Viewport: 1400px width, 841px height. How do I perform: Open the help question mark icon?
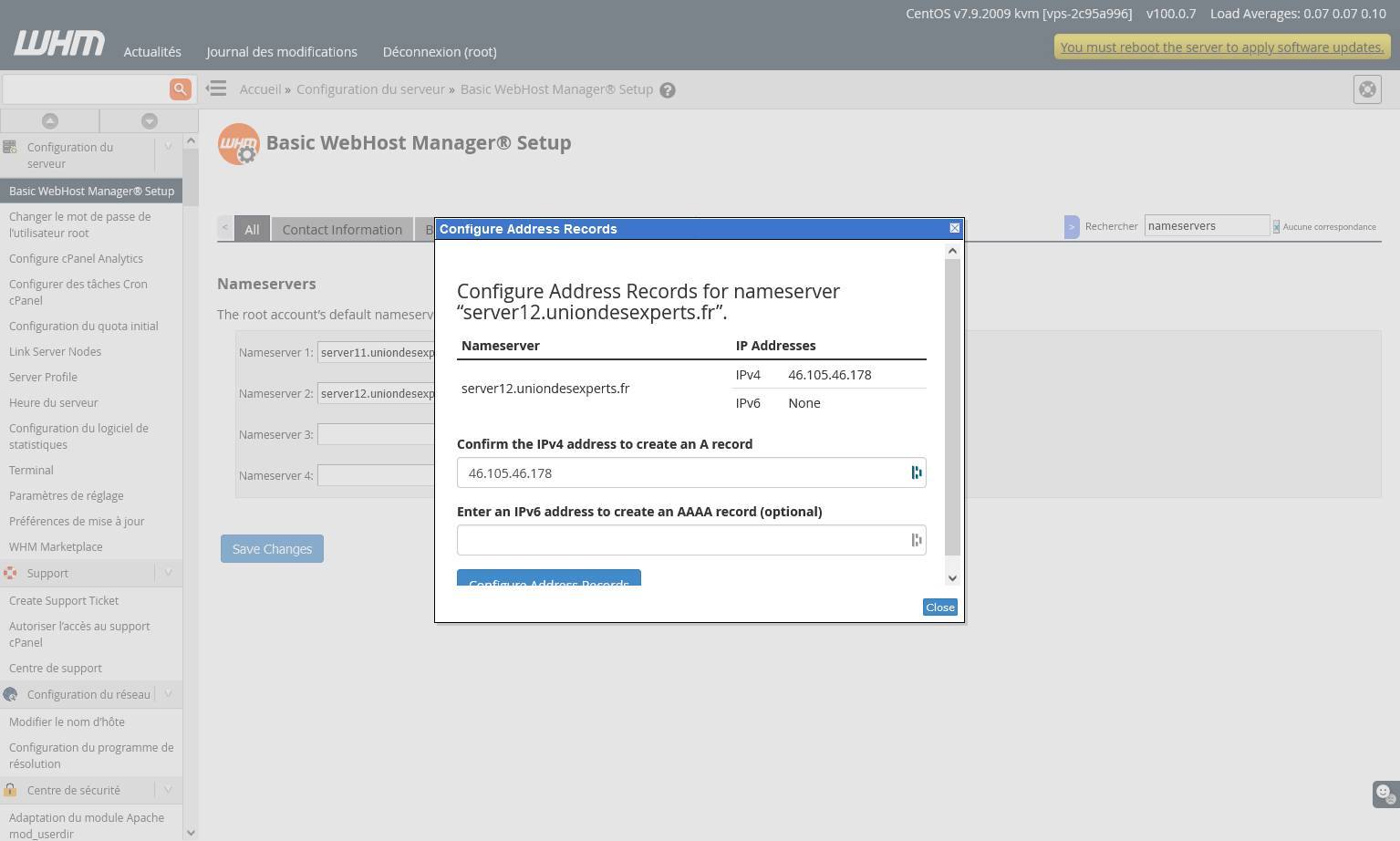point(668,90)
